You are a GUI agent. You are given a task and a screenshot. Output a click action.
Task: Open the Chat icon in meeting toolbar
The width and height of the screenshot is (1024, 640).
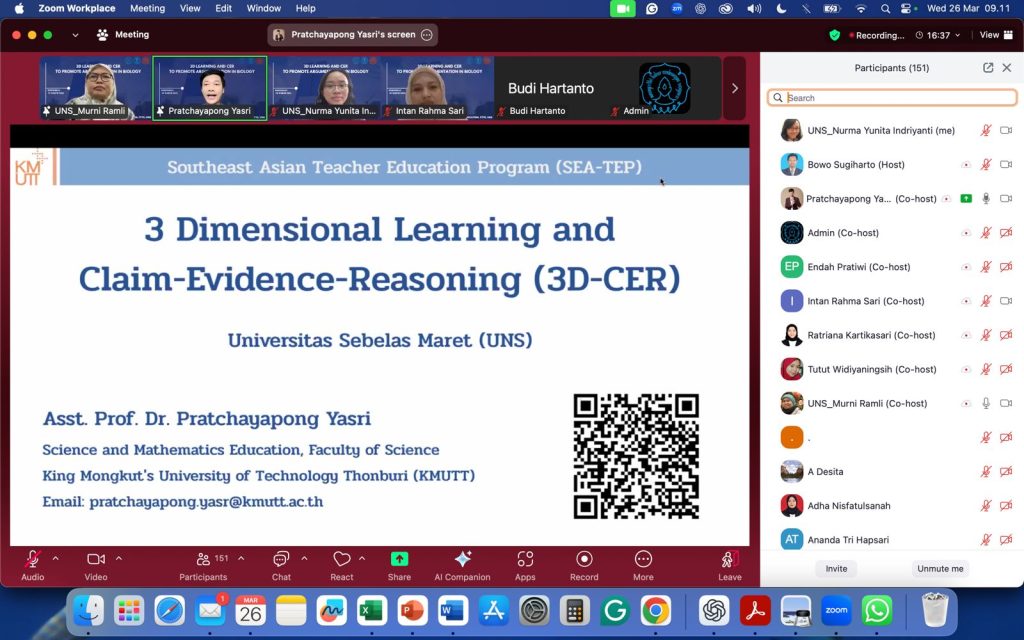point(281,560)
